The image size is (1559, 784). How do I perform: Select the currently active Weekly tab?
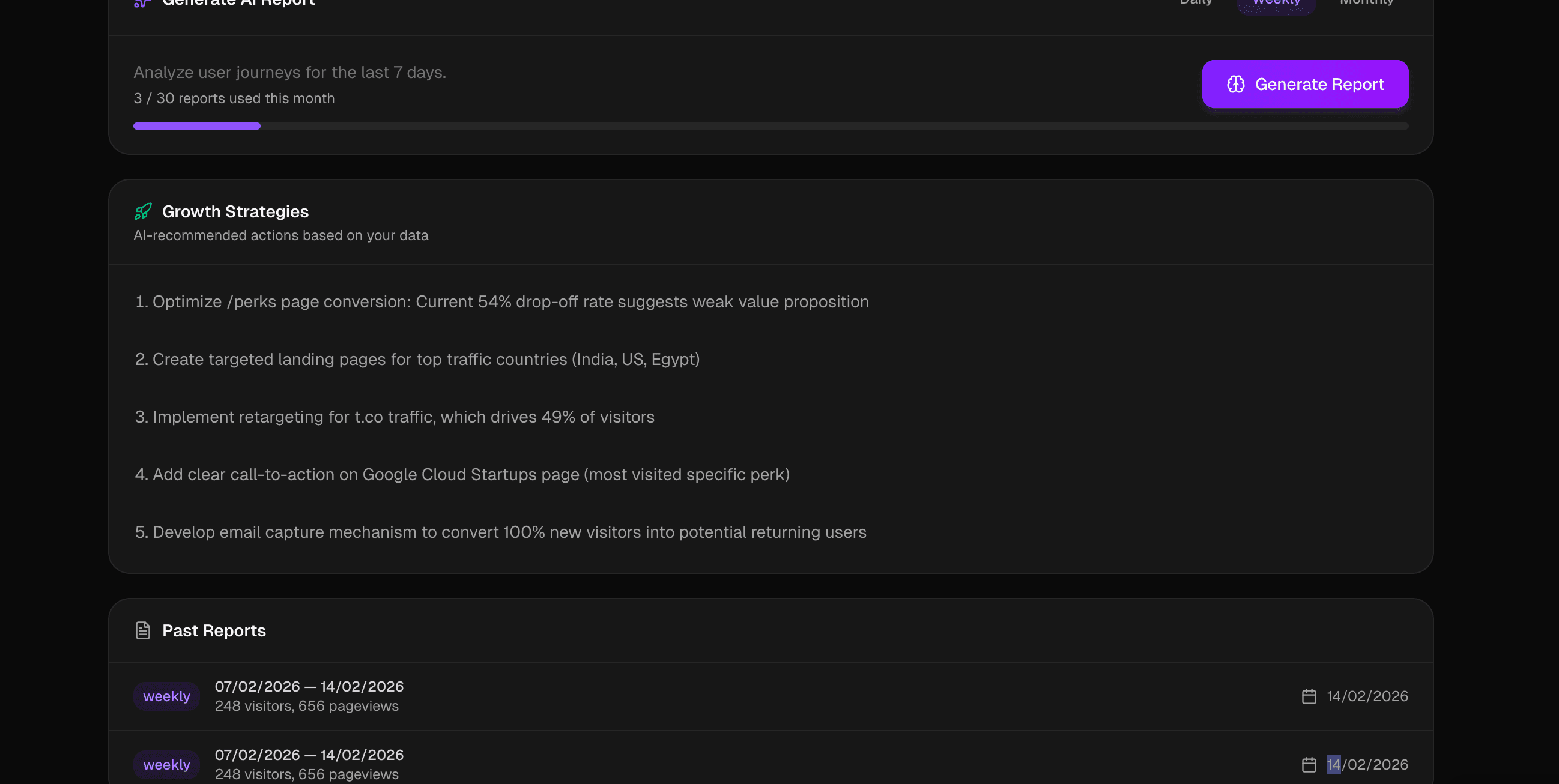pos(1277,2)
